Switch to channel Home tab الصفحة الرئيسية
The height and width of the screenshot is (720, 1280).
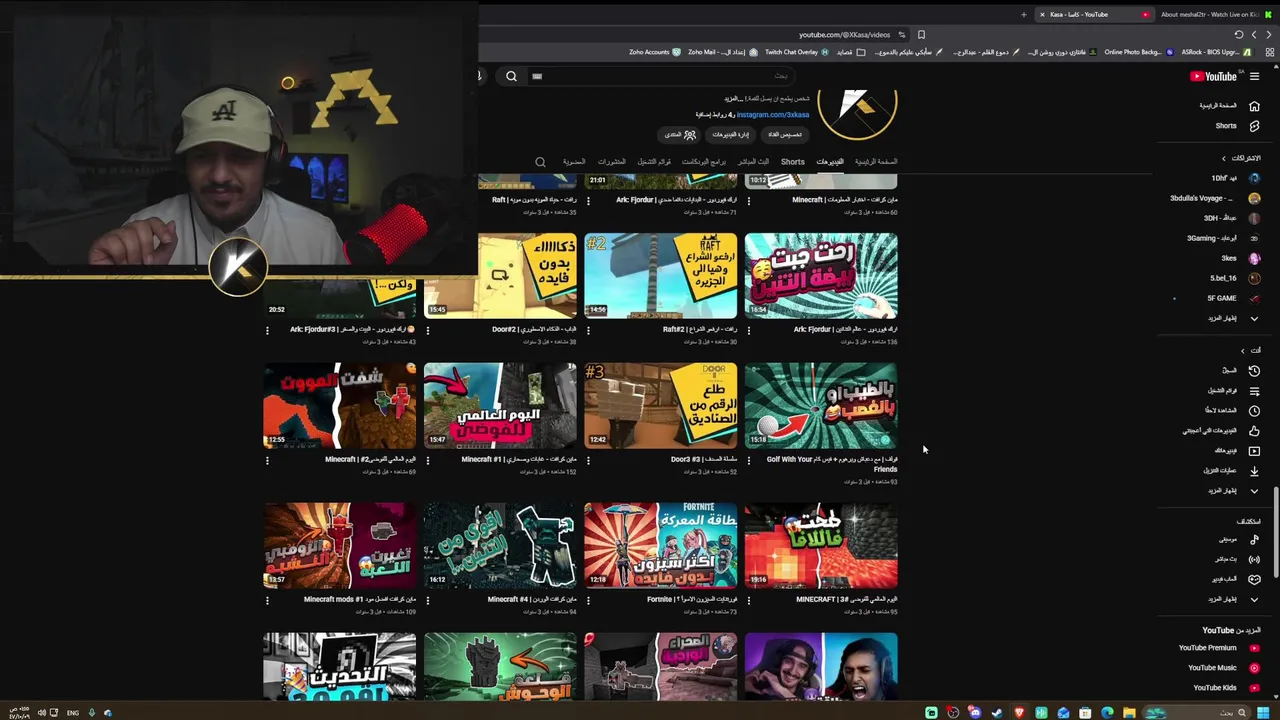(876, 162)
